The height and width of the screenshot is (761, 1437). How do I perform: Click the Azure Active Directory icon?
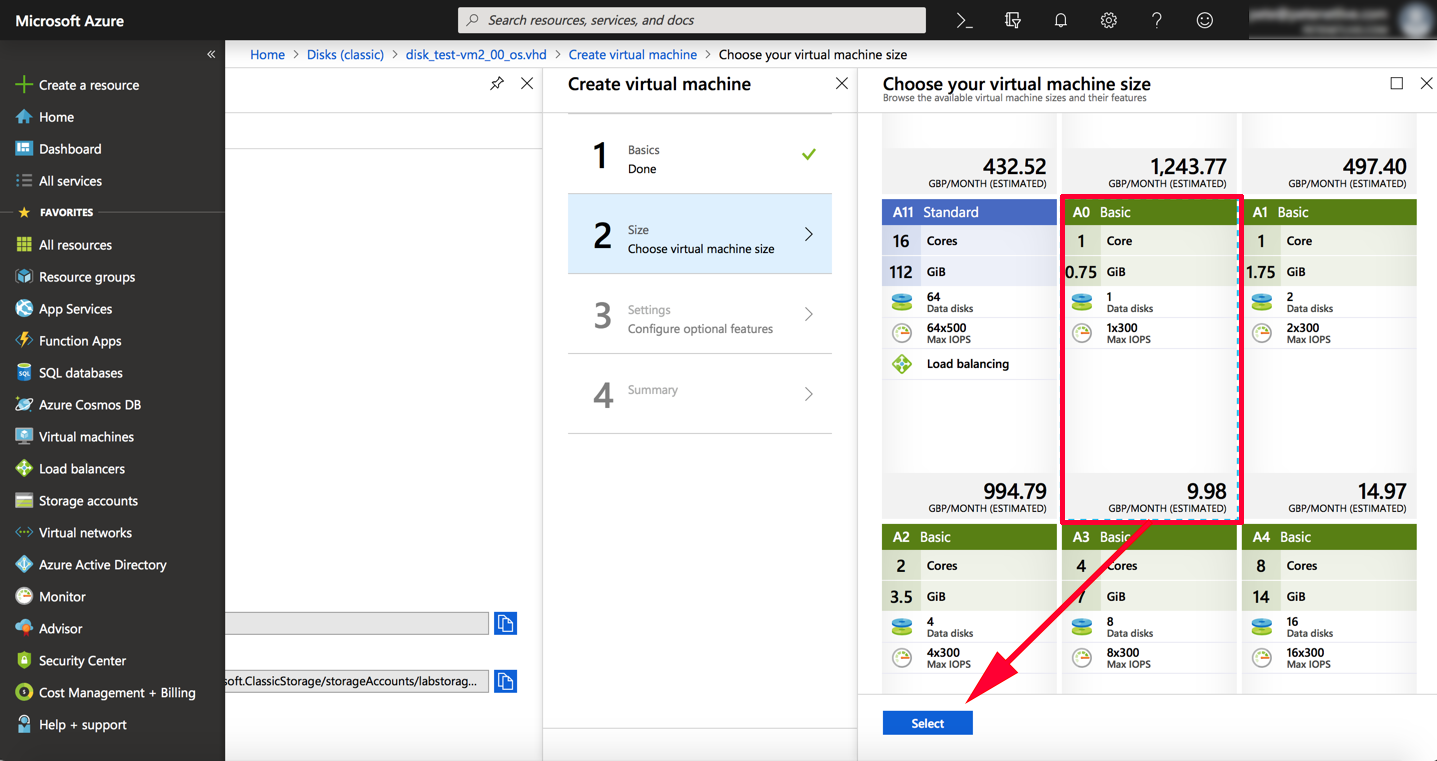coord(24,565)
